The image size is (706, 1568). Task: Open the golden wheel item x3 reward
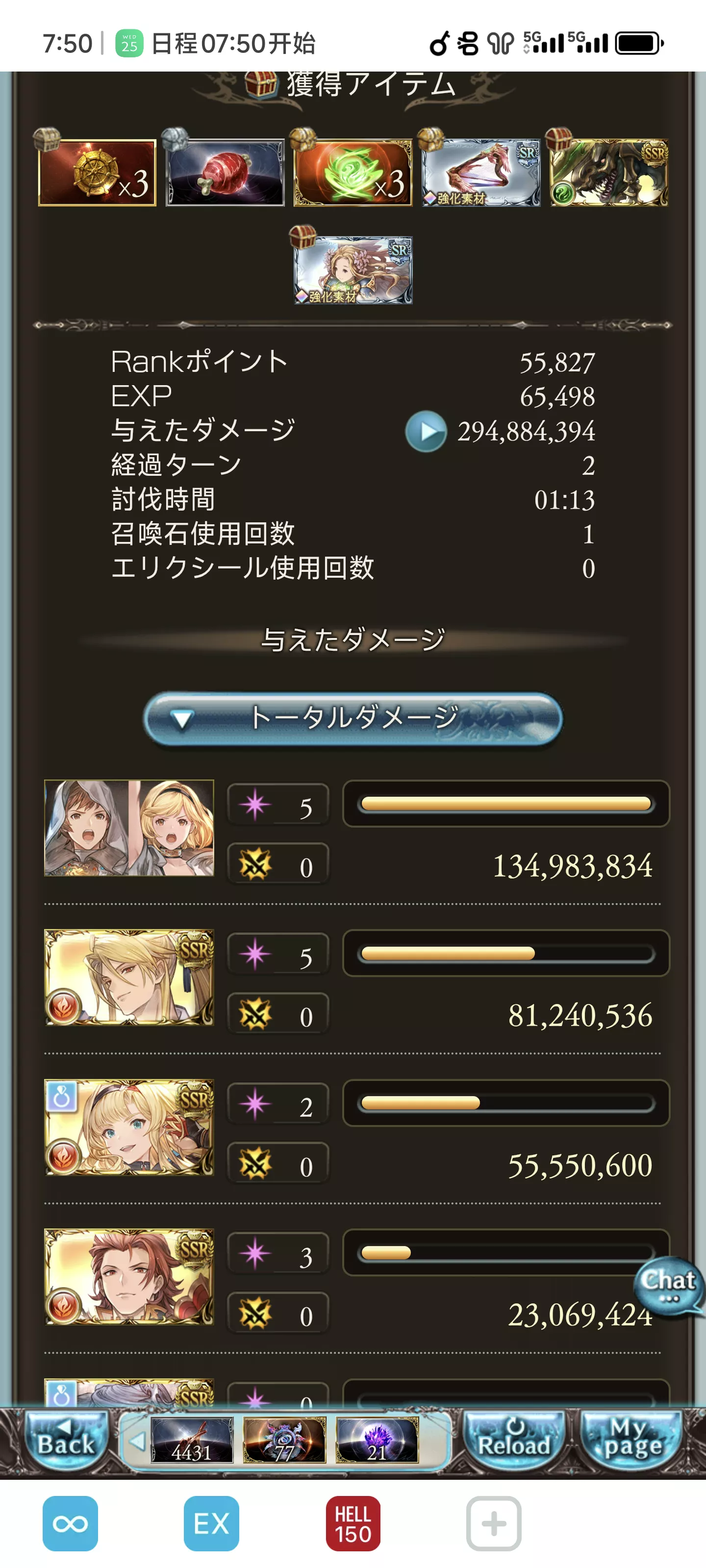(97, 173)
